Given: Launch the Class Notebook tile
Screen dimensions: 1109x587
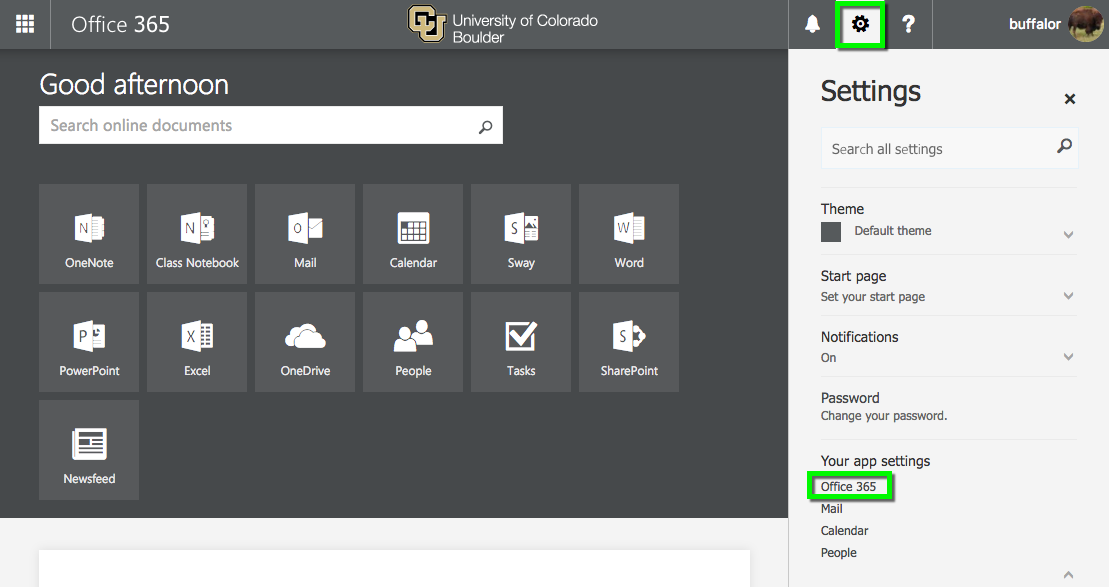Looking at the screenshot, I should click(x=197, y=234).
